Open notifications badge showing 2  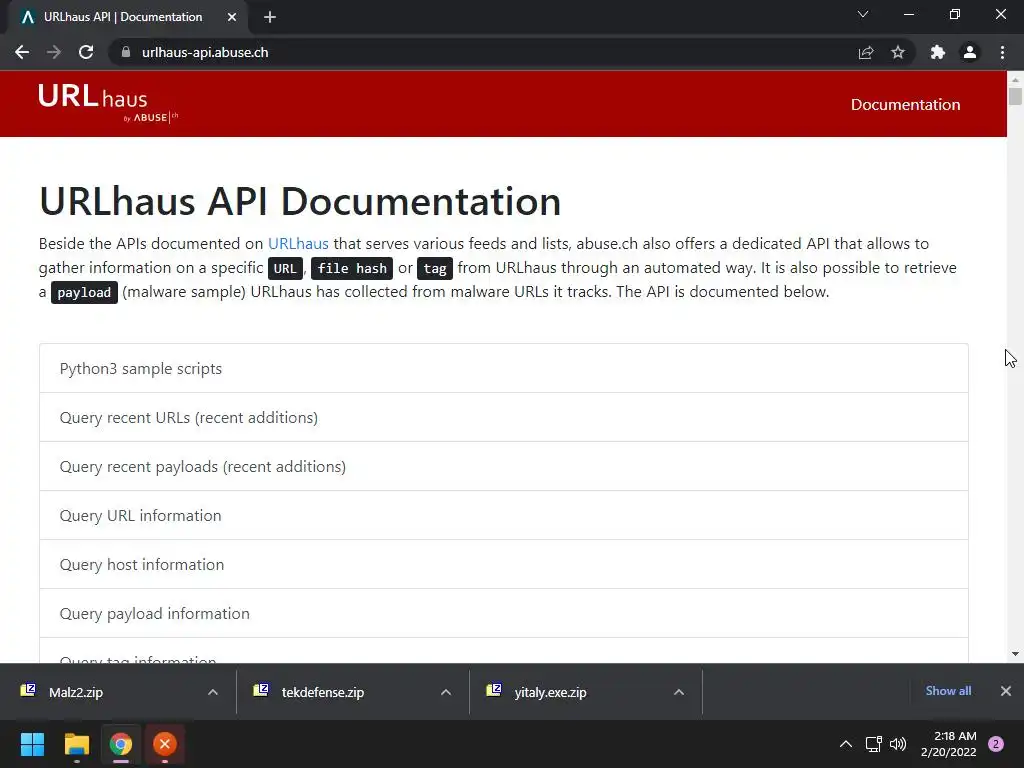click(x=996, y=744)
